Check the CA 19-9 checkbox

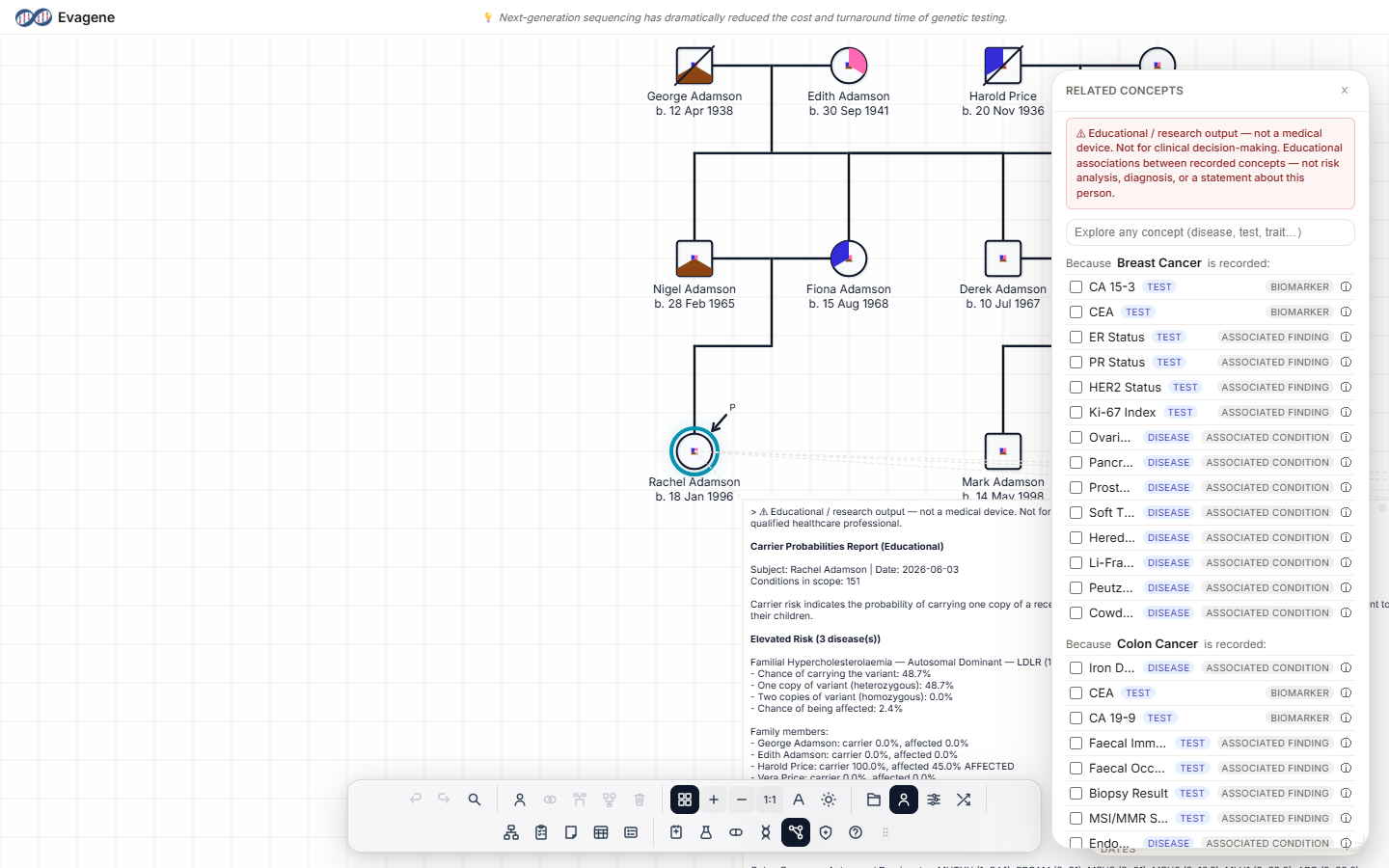coord(1076,718)
